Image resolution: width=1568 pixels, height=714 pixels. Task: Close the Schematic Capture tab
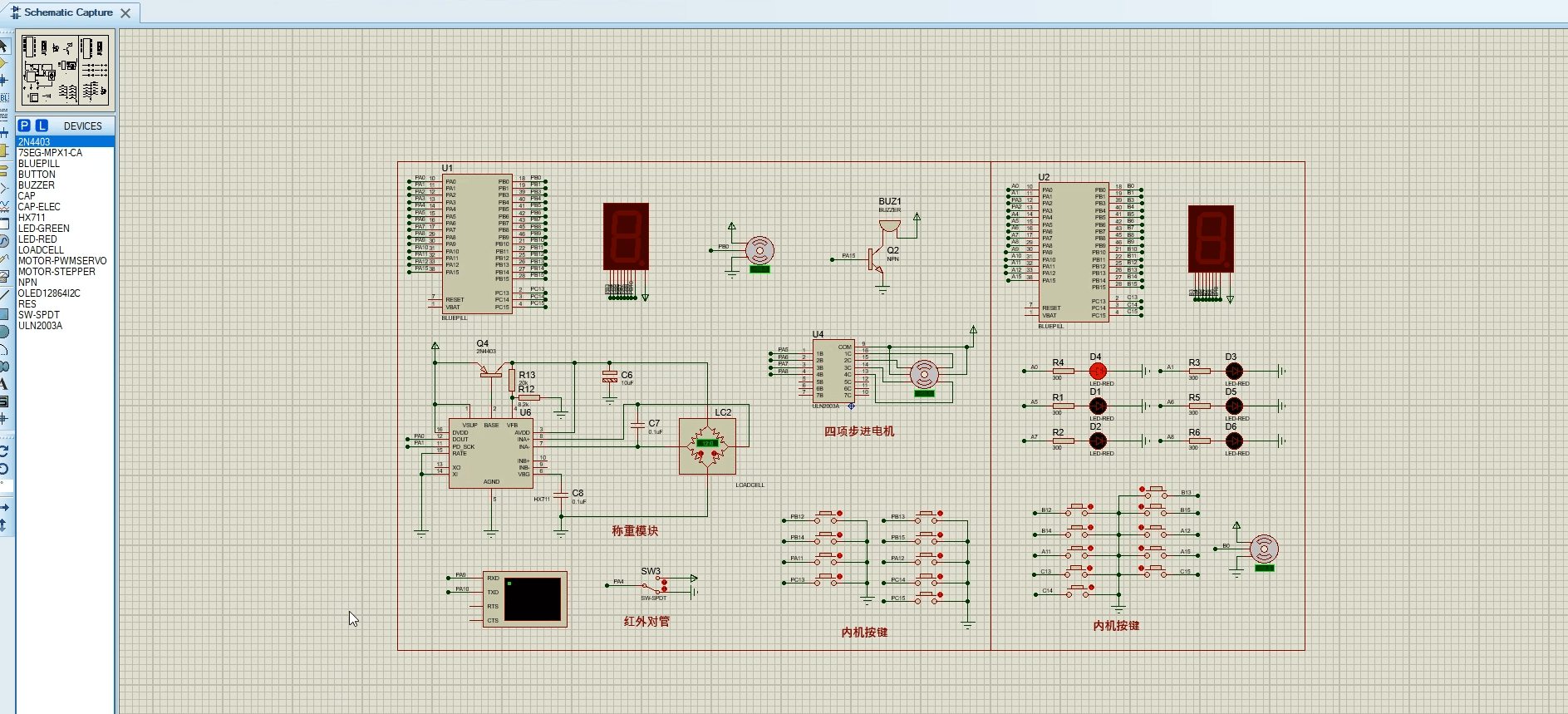tap(125, 12)
